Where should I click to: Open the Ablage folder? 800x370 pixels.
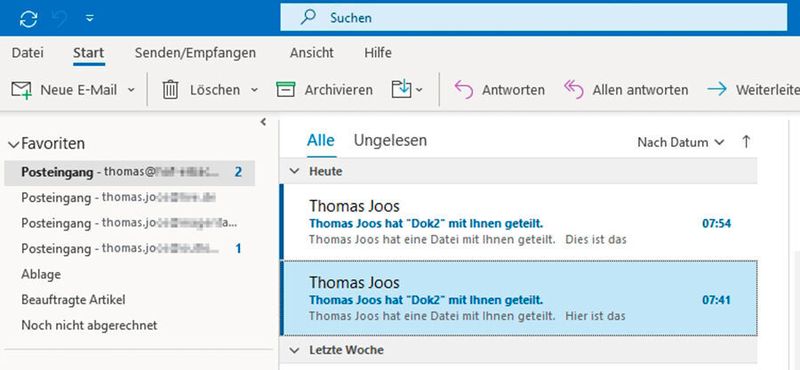click(41, 274)
